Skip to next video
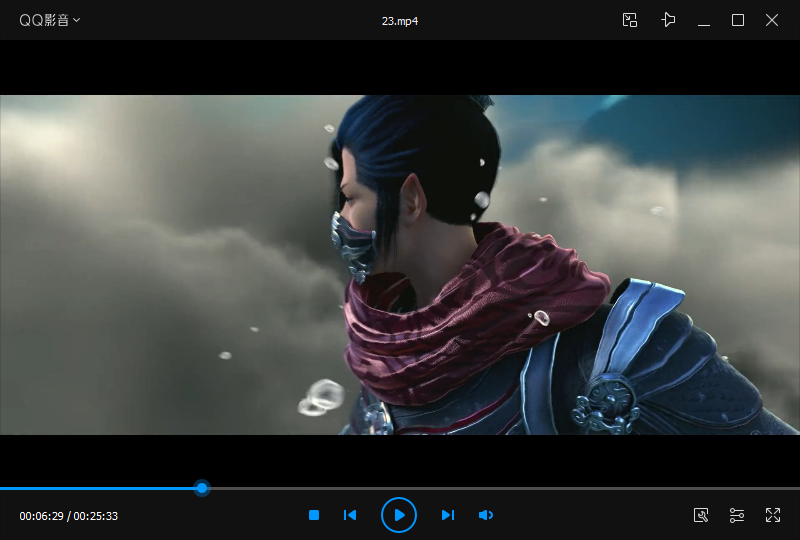This screenshot has height=540, width=800. (x=448, y=515)
